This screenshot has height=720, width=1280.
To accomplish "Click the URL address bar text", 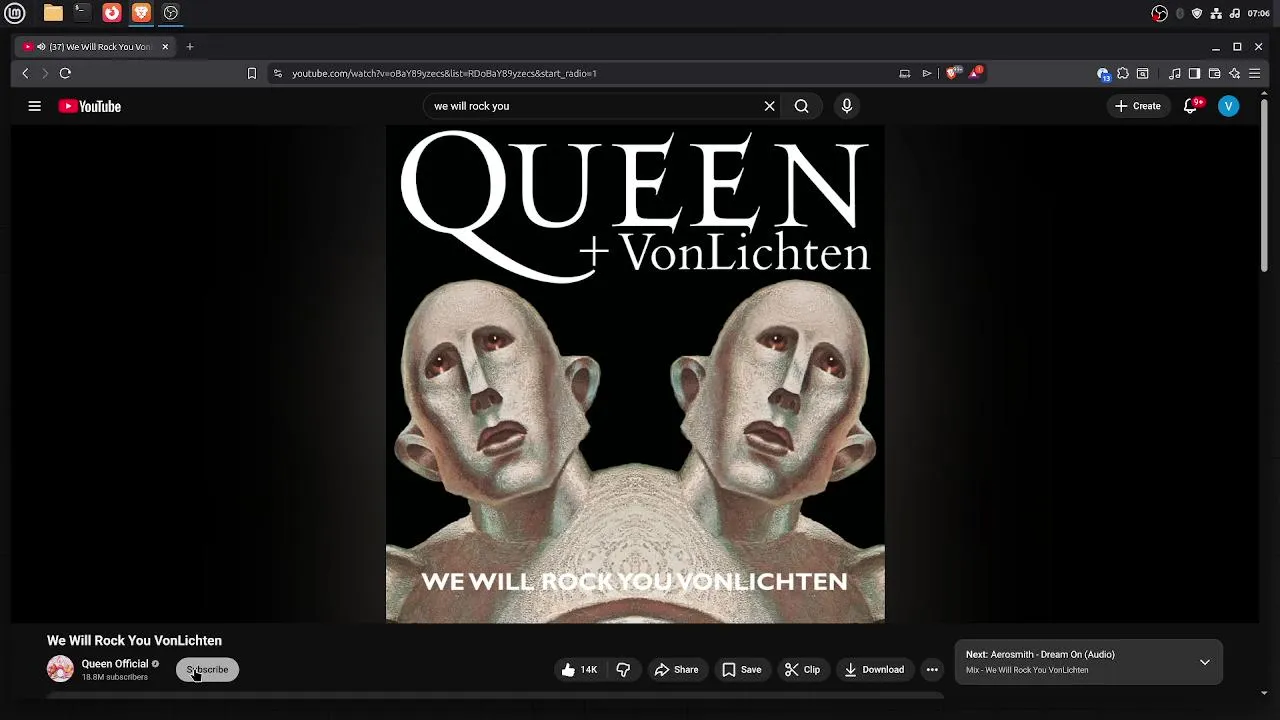I will coord(444,73).
